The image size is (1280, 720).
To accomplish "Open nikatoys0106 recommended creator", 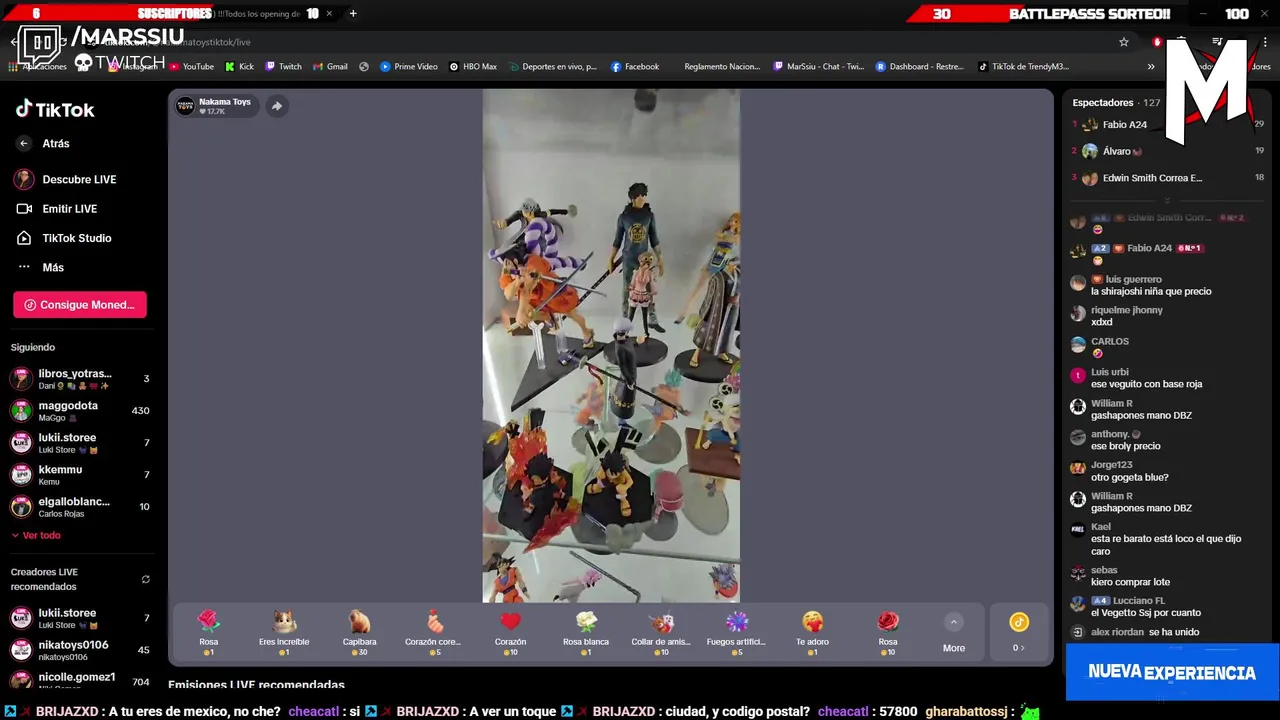I will click(80, 650).
